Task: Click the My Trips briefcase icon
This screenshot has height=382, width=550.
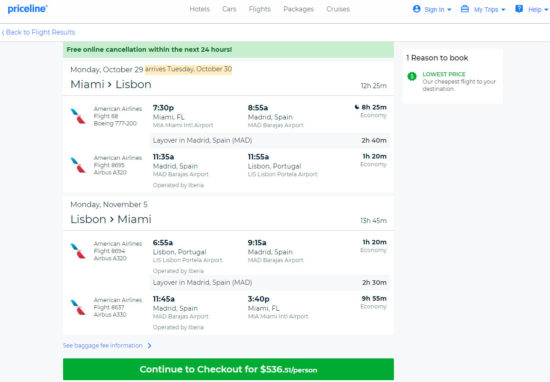Action: point(465,9)
